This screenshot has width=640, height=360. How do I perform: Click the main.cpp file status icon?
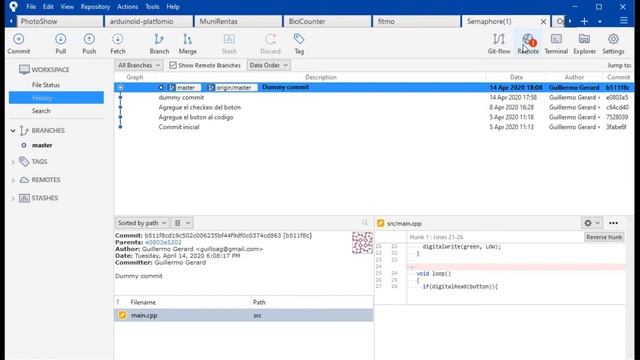tap(122, 315)
